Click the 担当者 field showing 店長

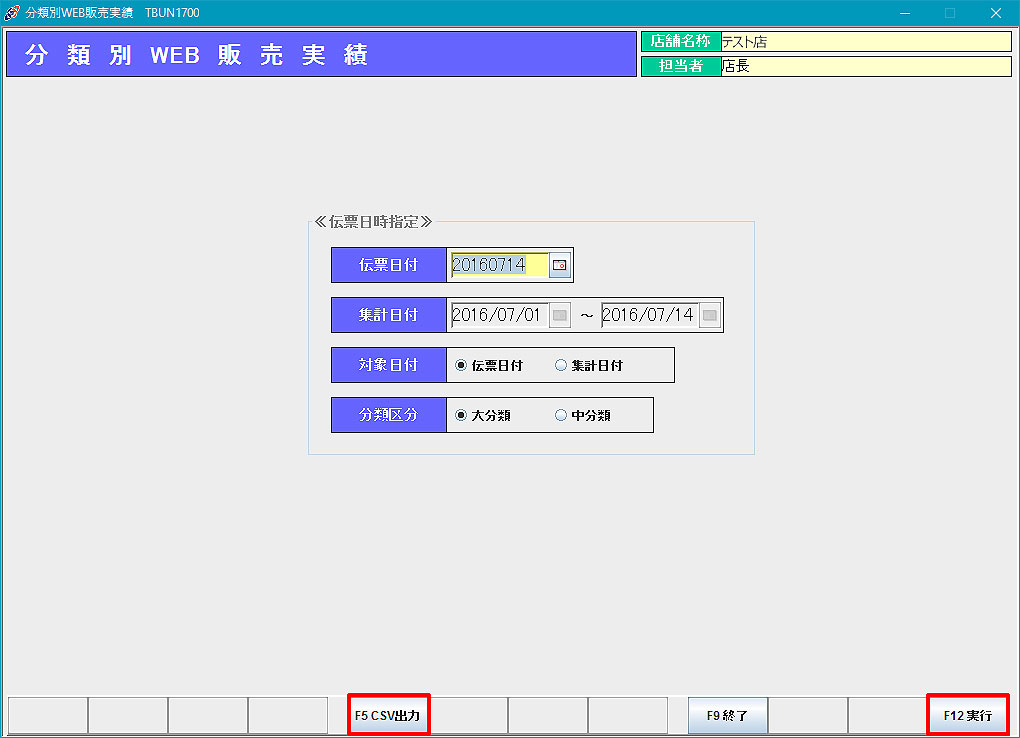(x=866, y=66)
